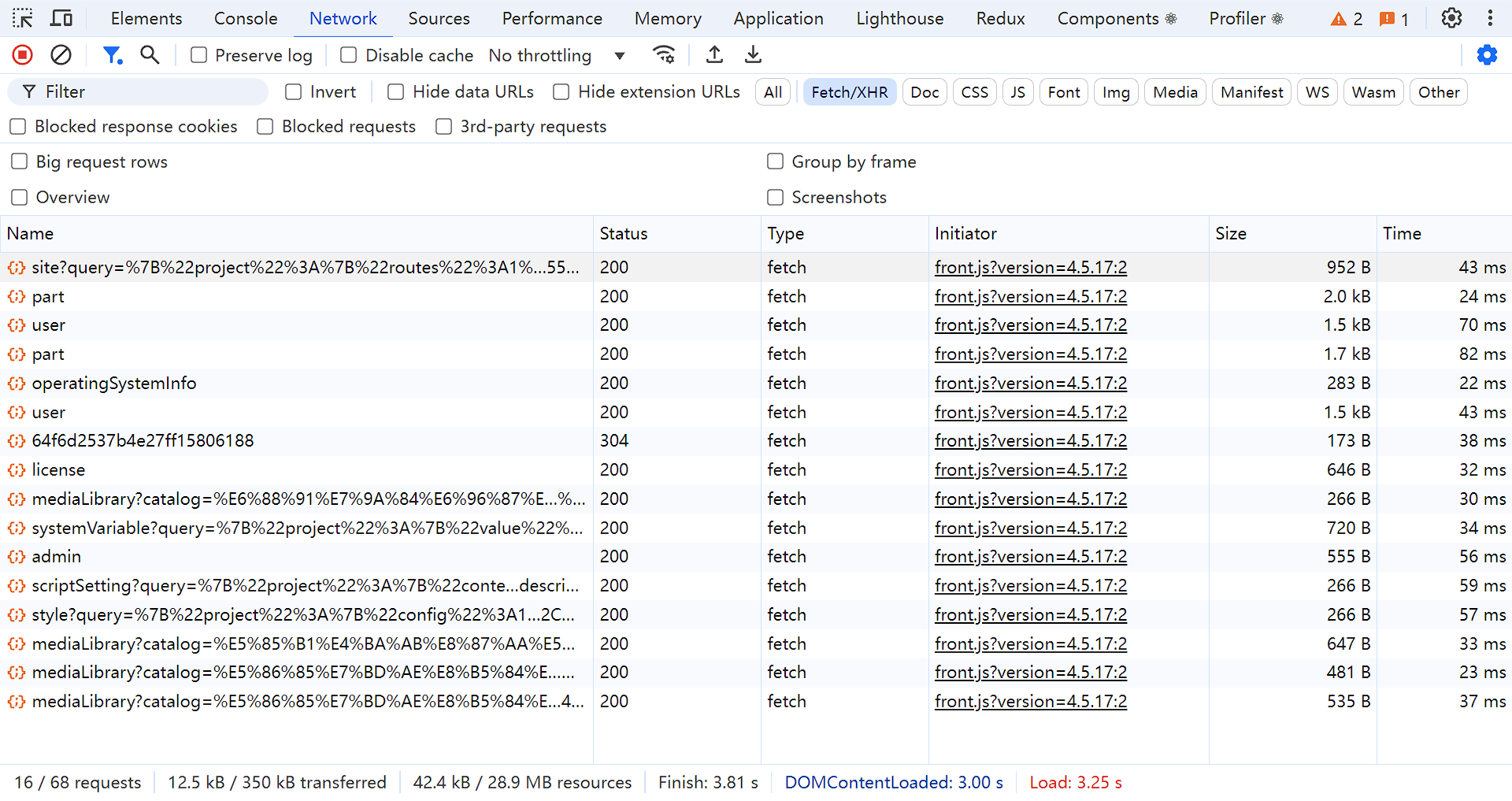Tick the Invert filter checkbox
Image resolution: width=1512 pixels, height=801 pixels.
(x=294, y=92)
